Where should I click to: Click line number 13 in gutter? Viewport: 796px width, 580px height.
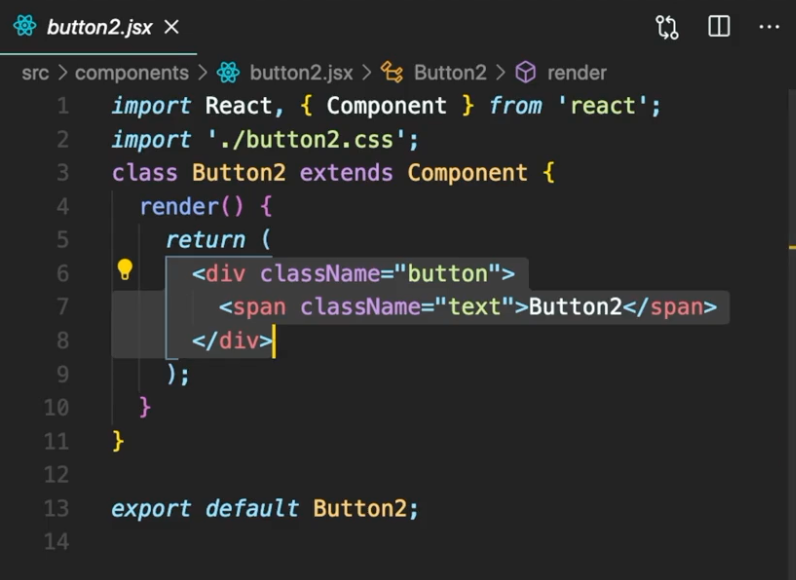56,508
